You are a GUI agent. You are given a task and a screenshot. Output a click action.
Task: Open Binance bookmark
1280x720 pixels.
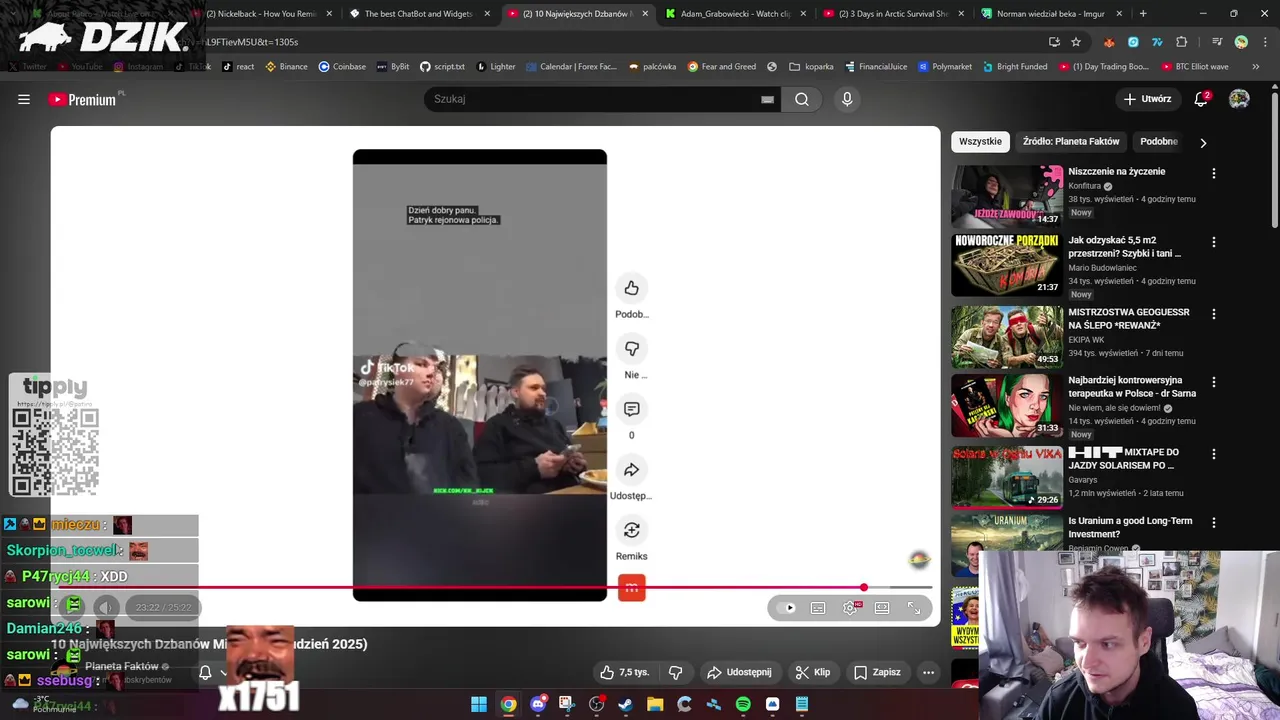coord(286,66)
